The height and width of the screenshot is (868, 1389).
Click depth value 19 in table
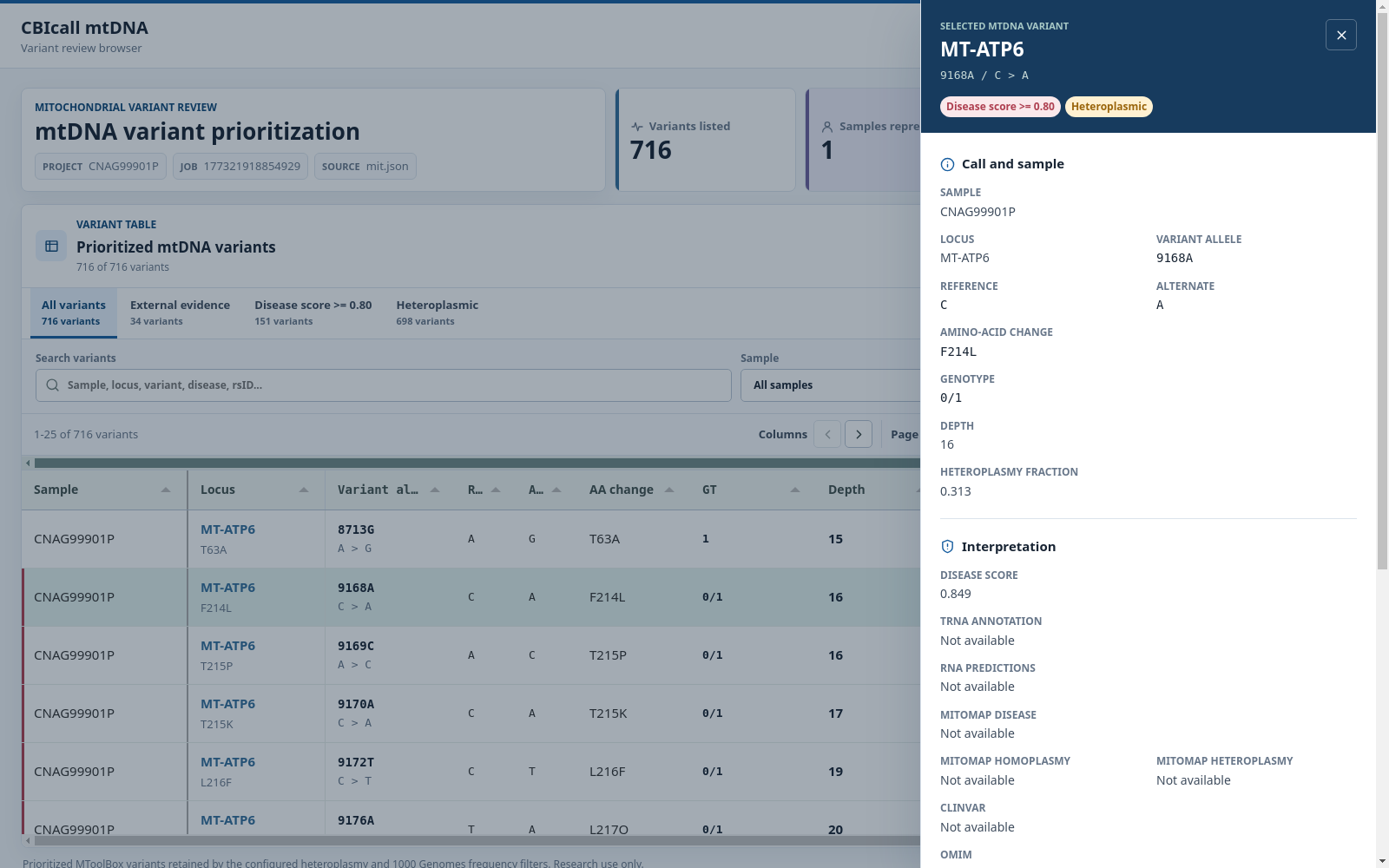click(835, 772)
